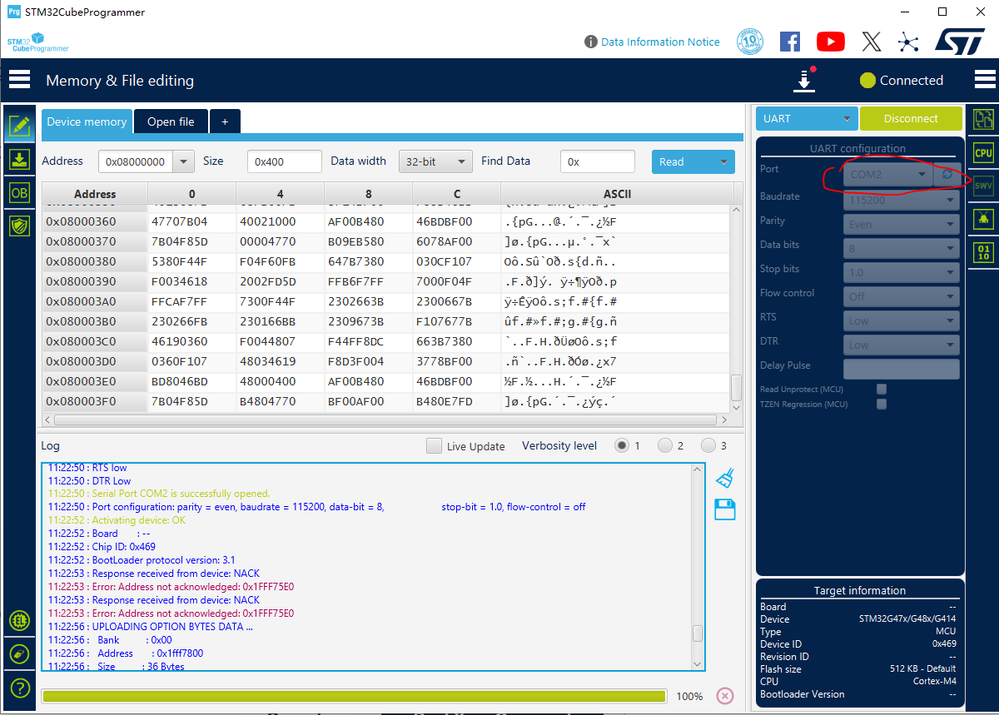The width and height of the screenshot is (999, 715).
Task: Switch to the Open file tab
Action: pos(171,122)
